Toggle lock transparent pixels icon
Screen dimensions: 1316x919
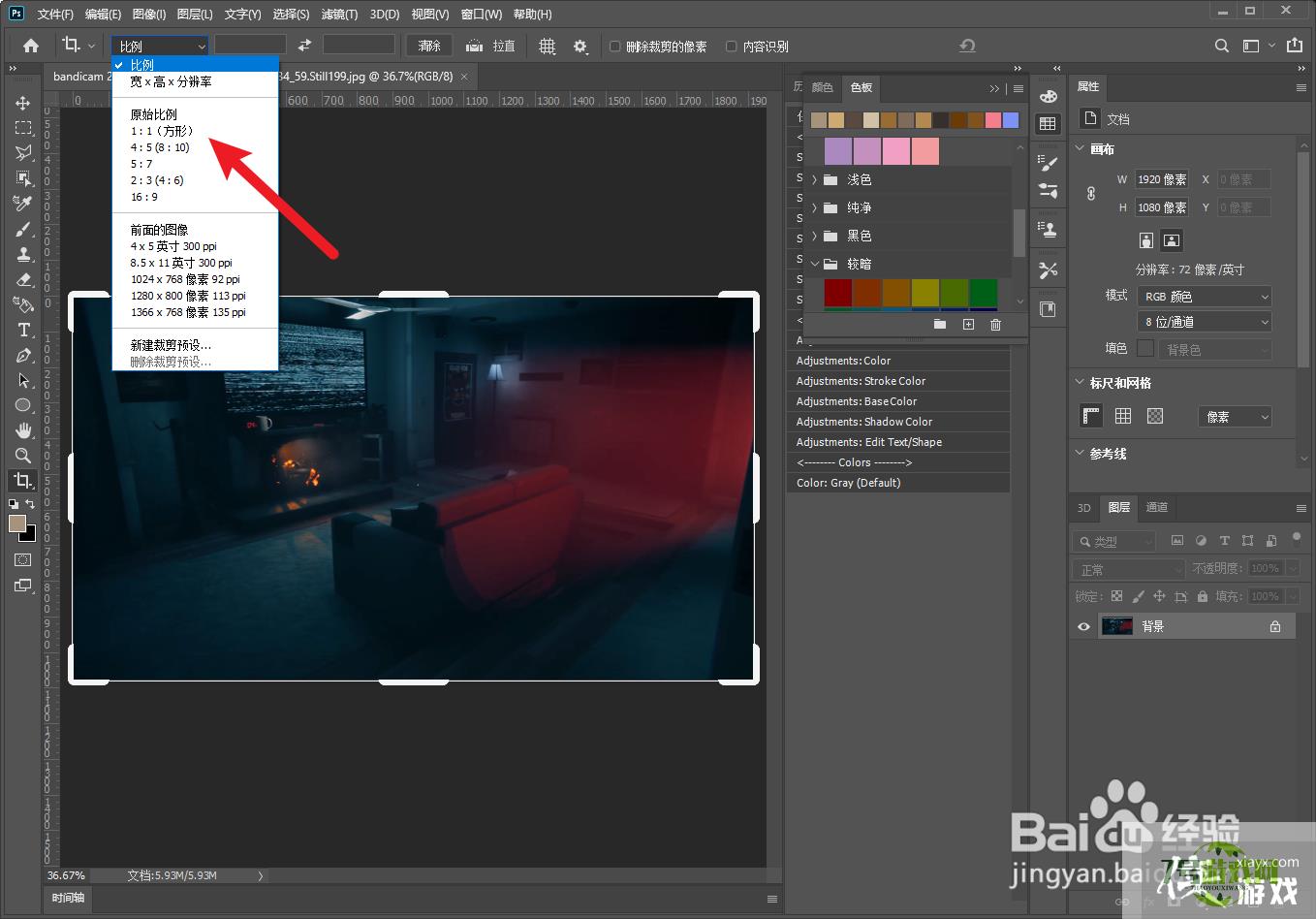(1116, 596)
